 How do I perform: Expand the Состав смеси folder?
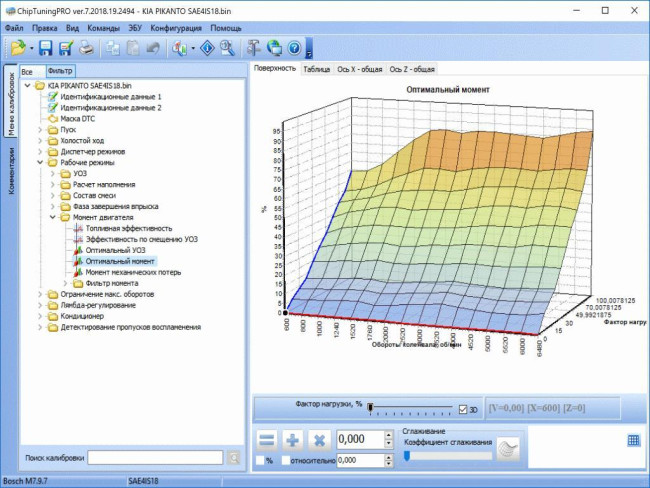(53, 195)
